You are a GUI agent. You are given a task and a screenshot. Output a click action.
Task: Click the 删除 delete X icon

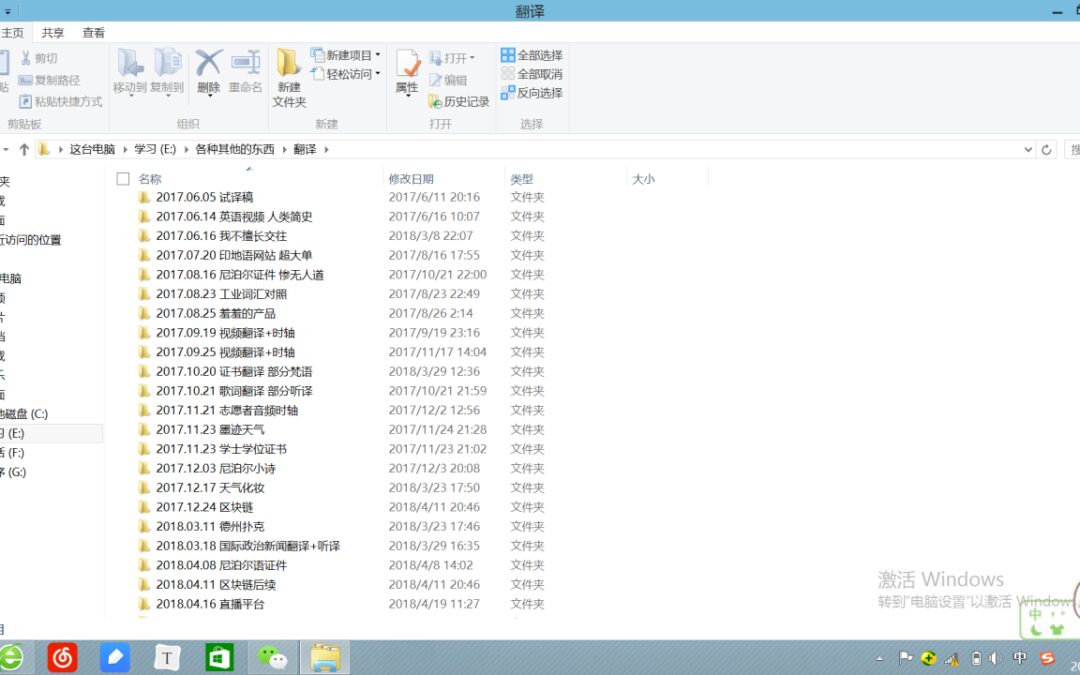tap(209, 63)
